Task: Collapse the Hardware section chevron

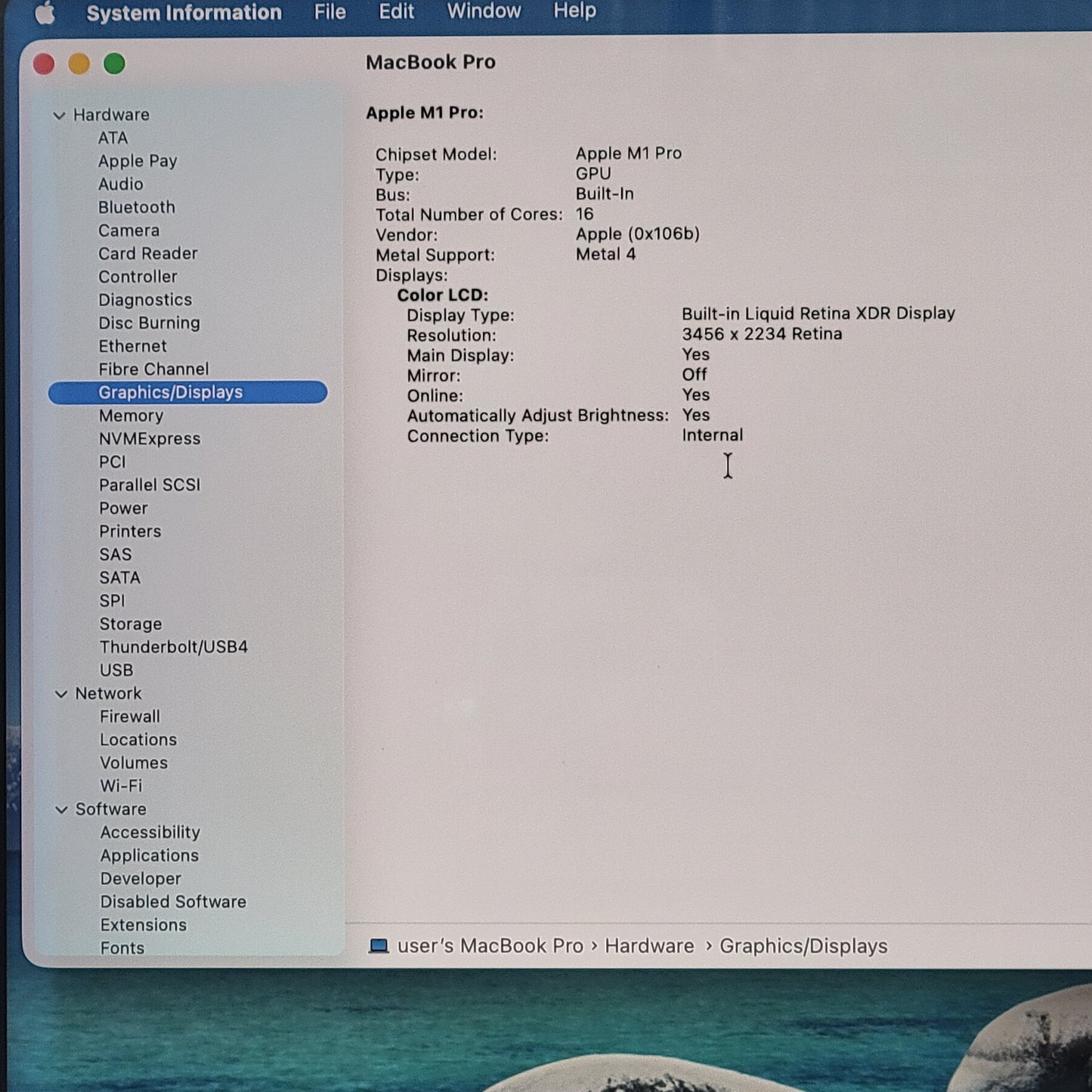Action: 59,116
